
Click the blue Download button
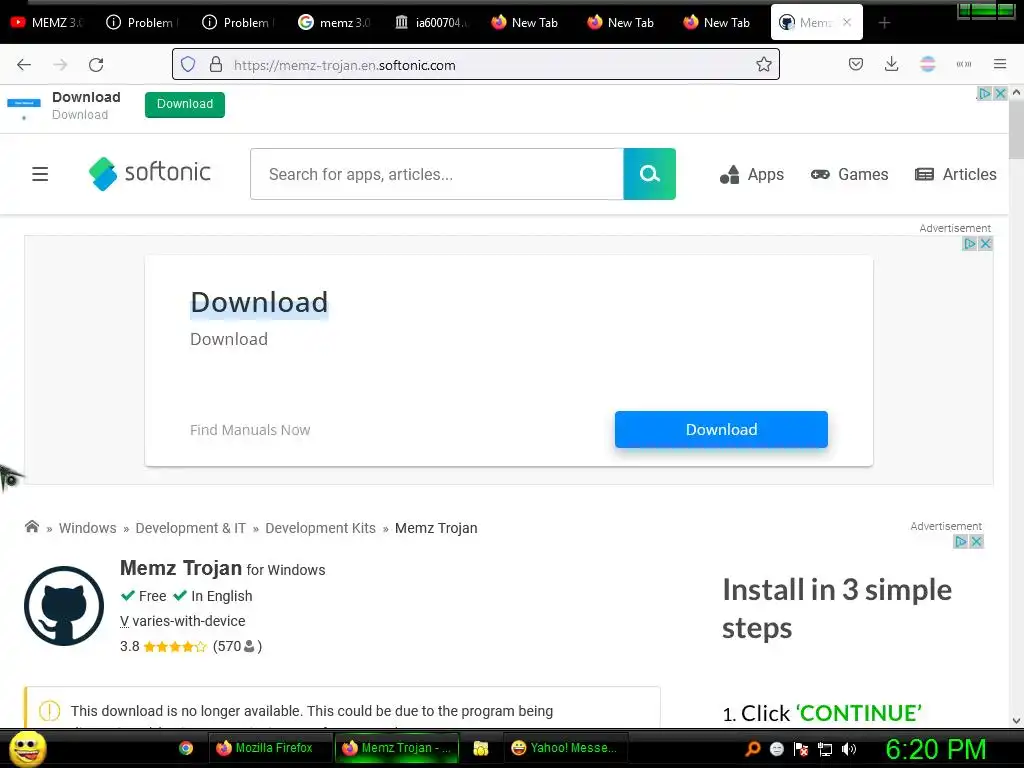coord(721,429)
